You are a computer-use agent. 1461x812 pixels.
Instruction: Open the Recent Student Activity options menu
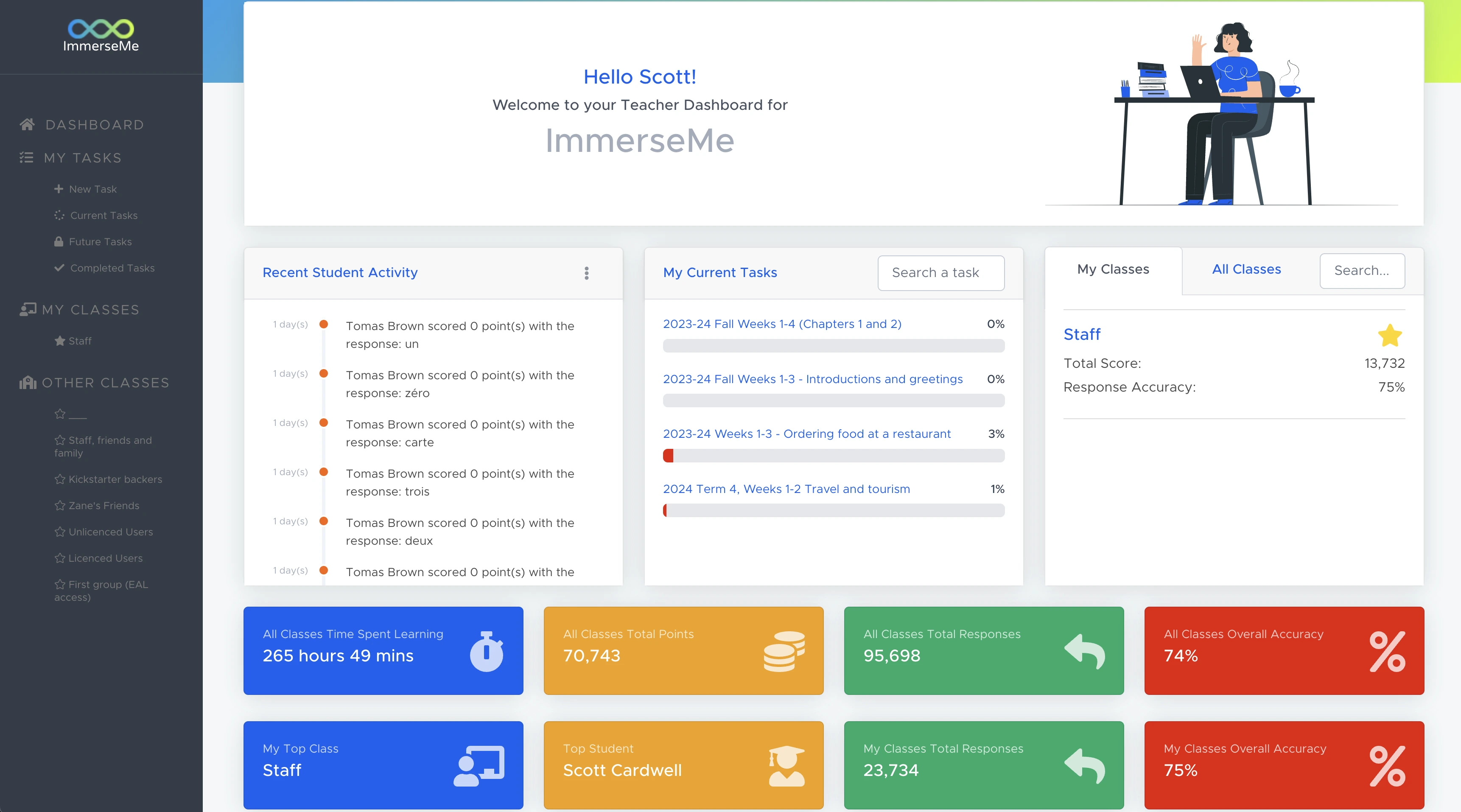[x=586, y=273]
